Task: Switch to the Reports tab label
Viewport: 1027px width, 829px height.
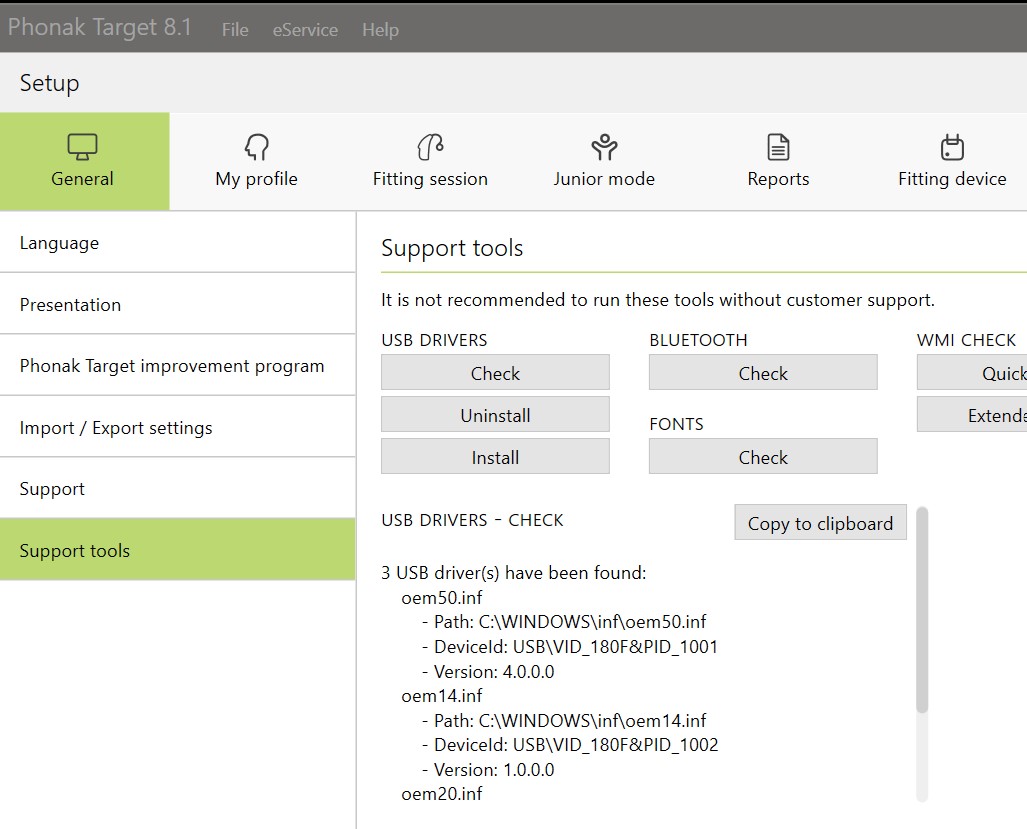Action: [x=778, y=179]
